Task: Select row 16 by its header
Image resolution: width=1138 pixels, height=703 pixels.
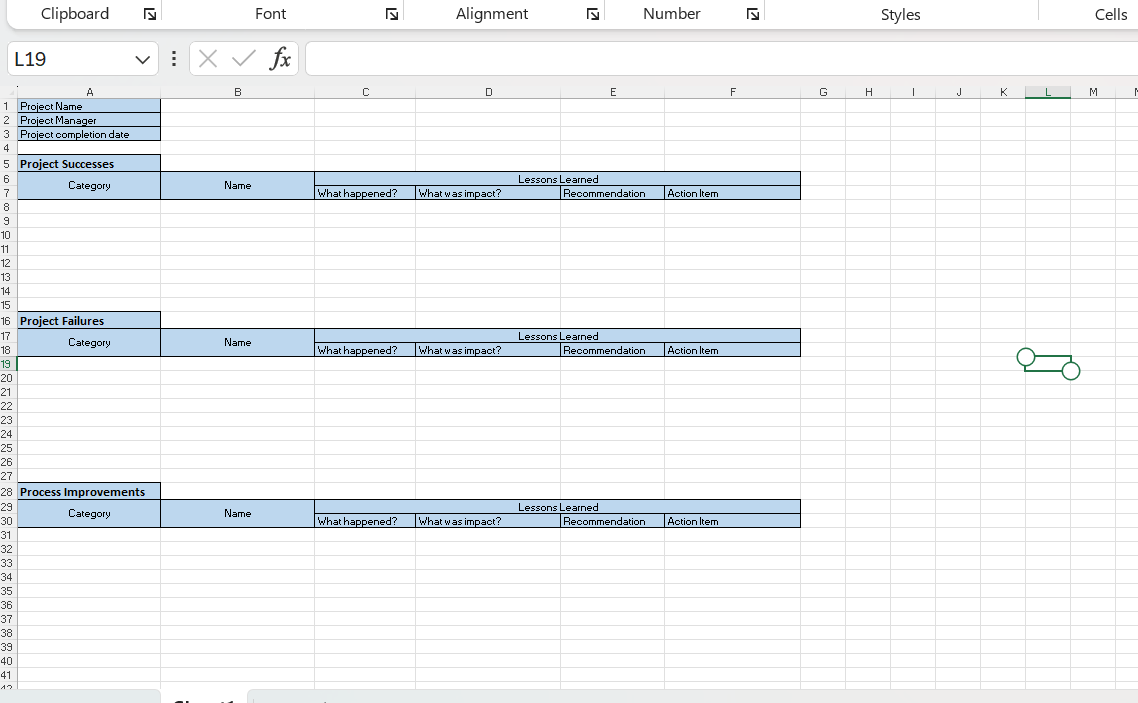Action: click(x=7, y=320)
